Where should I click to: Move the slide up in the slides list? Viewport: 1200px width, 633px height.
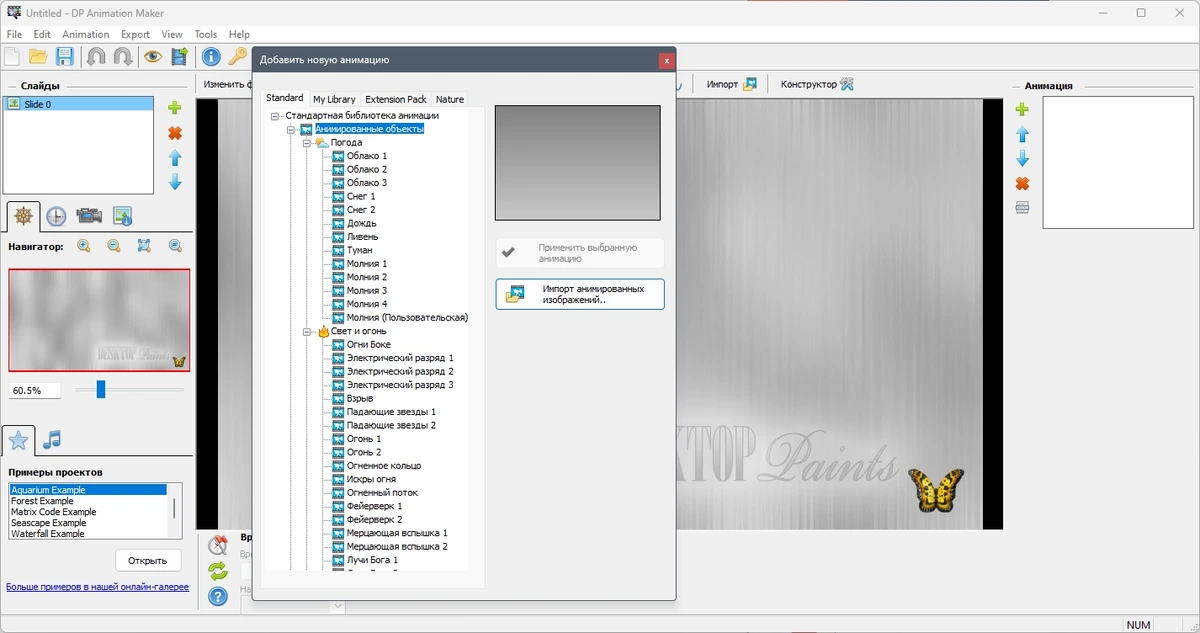pyautogui.click(x=175, y=158)
